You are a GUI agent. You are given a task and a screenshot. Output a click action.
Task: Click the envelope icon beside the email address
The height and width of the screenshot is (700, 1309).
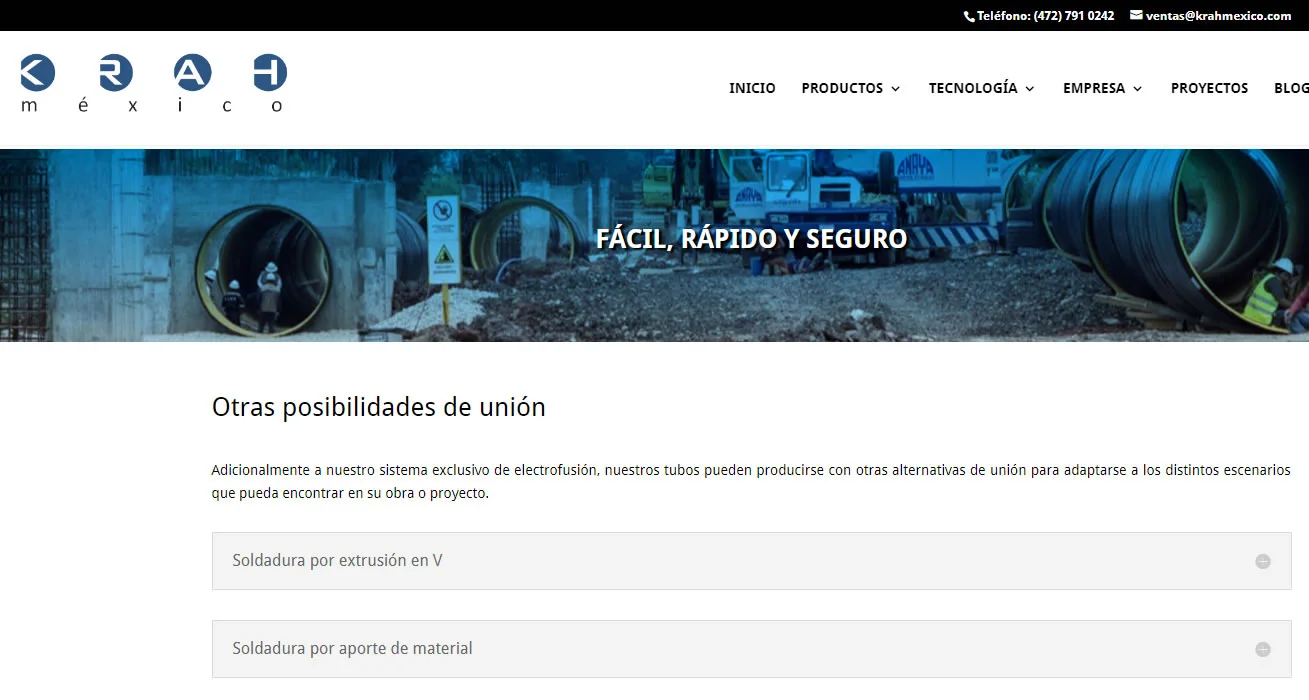[1136, 15]
